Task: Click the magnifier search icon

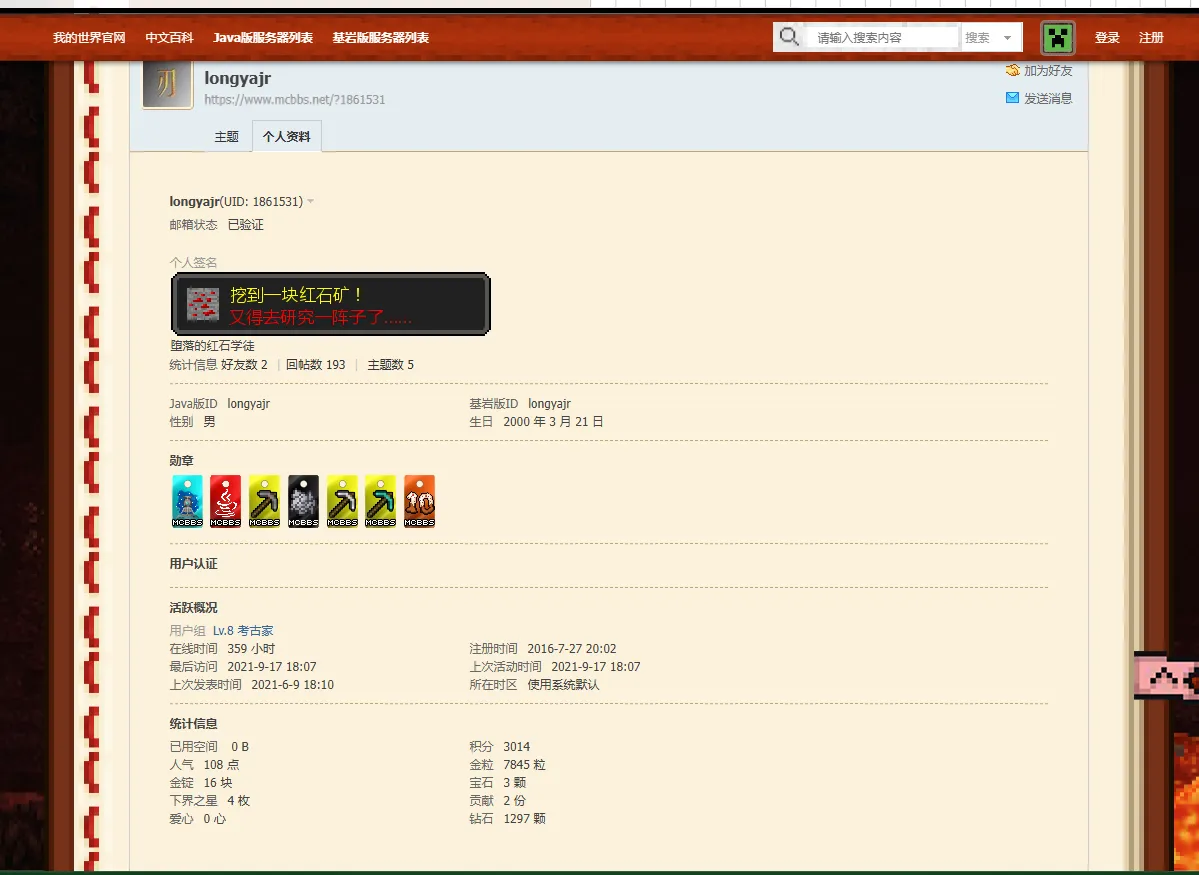Action: [x=789, y=37]
